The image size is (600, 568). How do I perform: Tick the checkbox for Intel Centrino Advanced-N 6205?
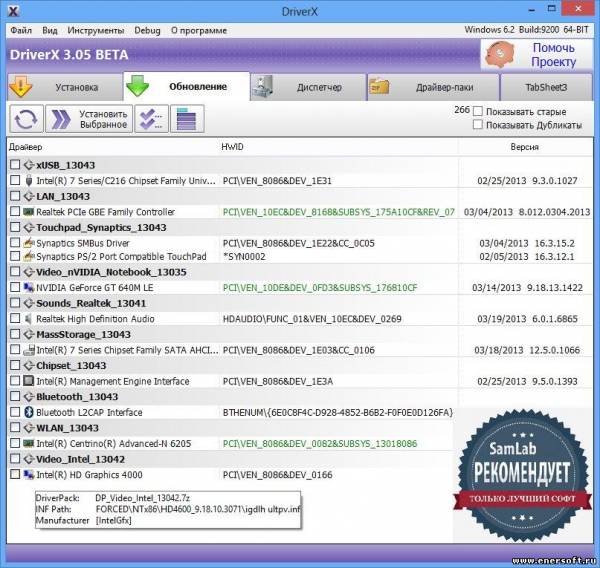coord(15,443)
